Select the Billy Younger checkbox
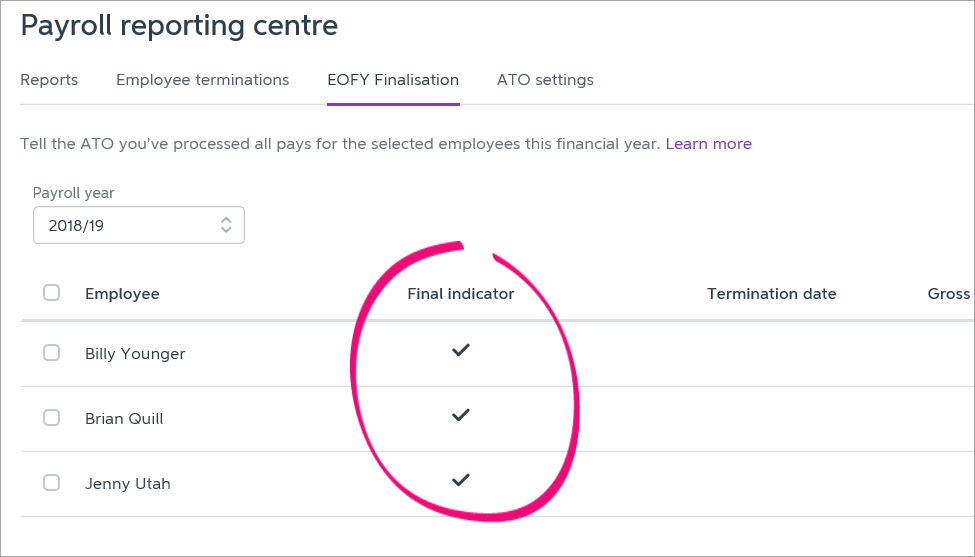Viewport: 975px width, 557px height. (x=52, y=353)
